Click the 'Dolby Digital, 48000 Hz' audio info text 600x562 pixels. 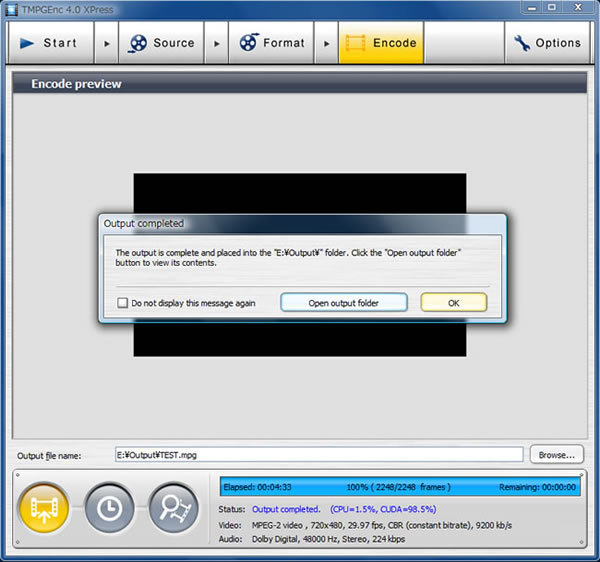tap(328, 539)
